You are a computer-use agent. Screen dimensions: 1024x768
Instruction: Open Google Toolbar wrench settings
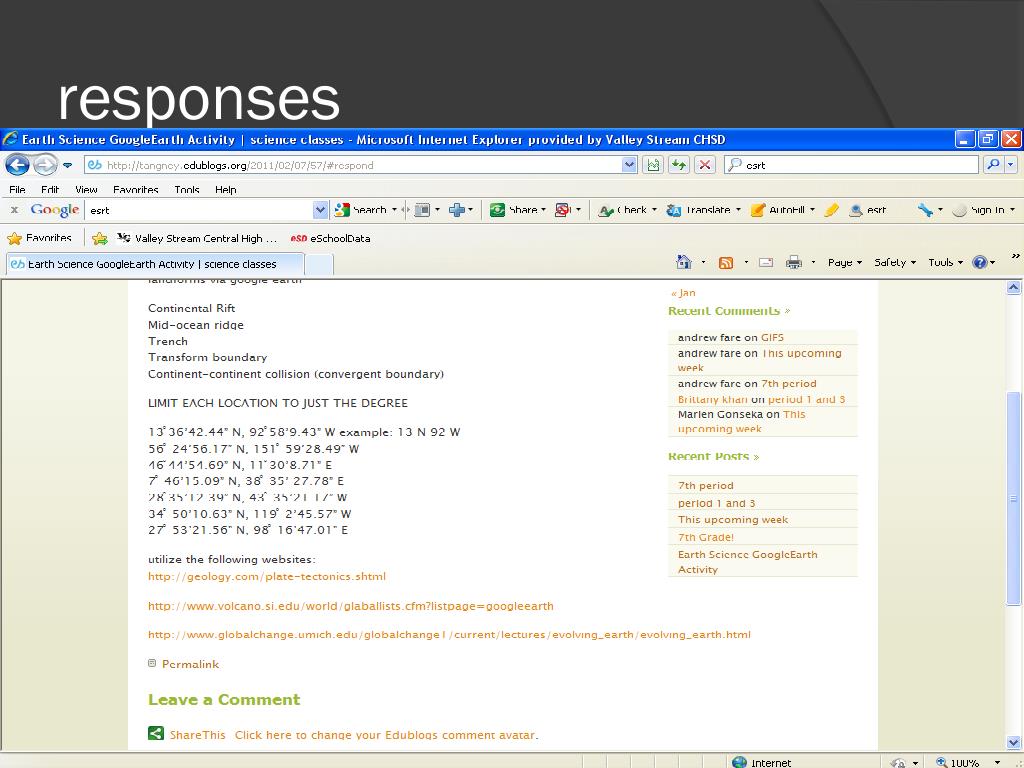coord(925,210)
